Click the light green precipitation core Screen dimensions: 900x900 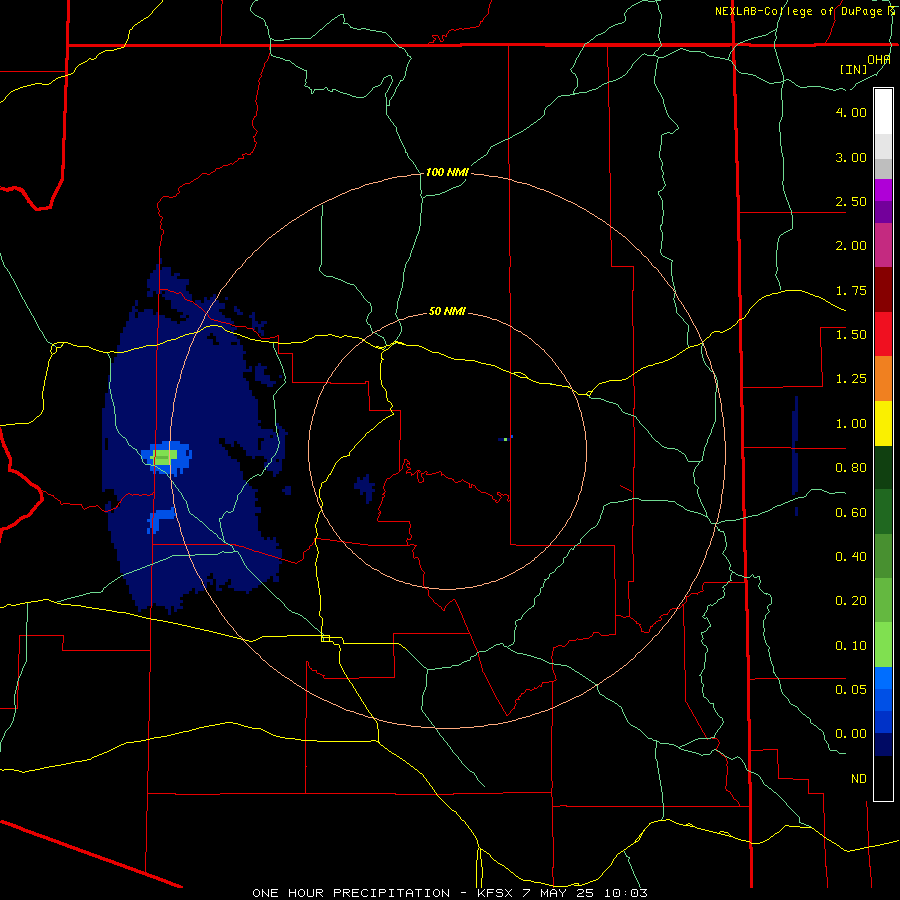pos(163,457)
